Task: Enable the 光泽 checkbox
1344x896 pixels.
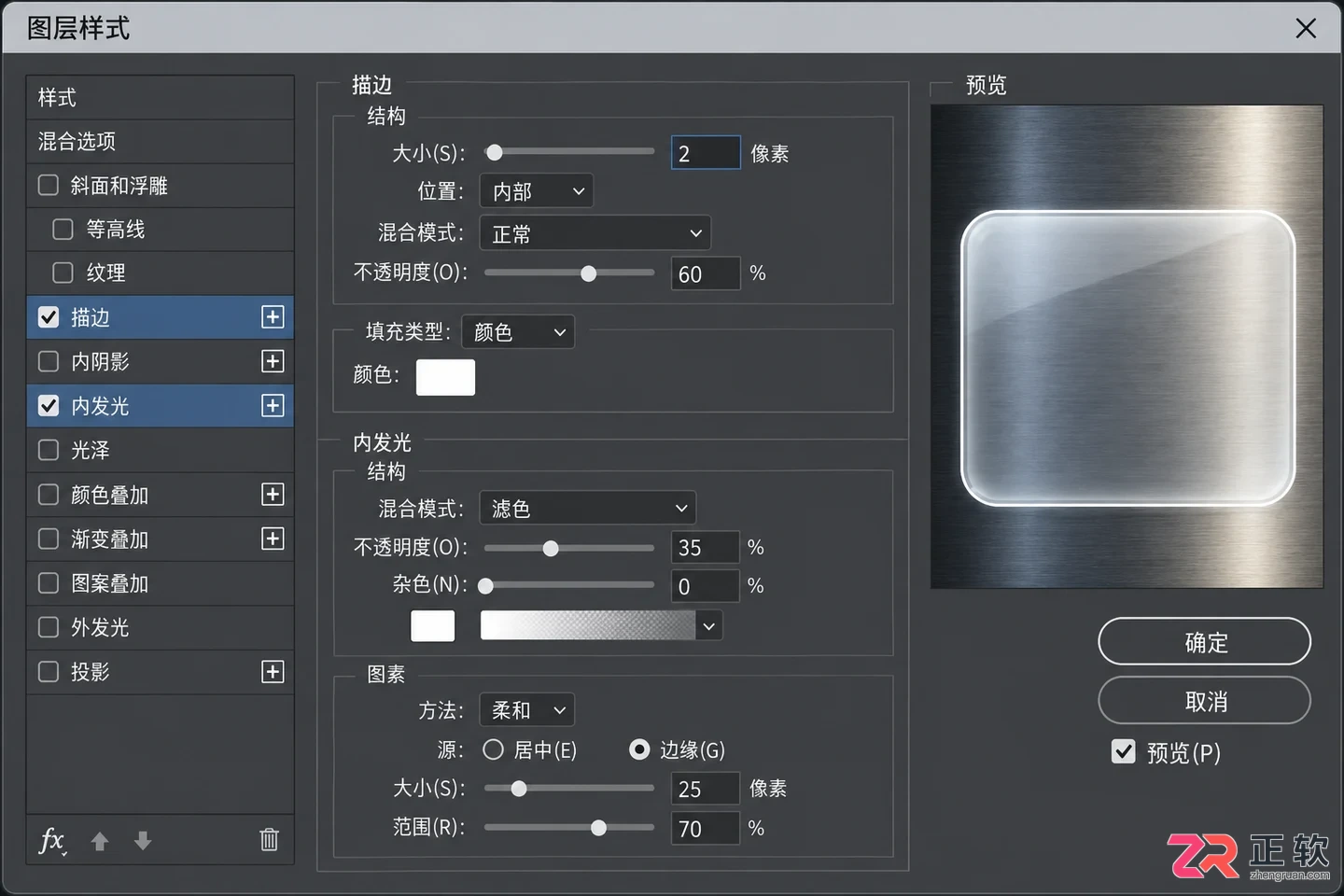Action: click(x=49, y=450)
